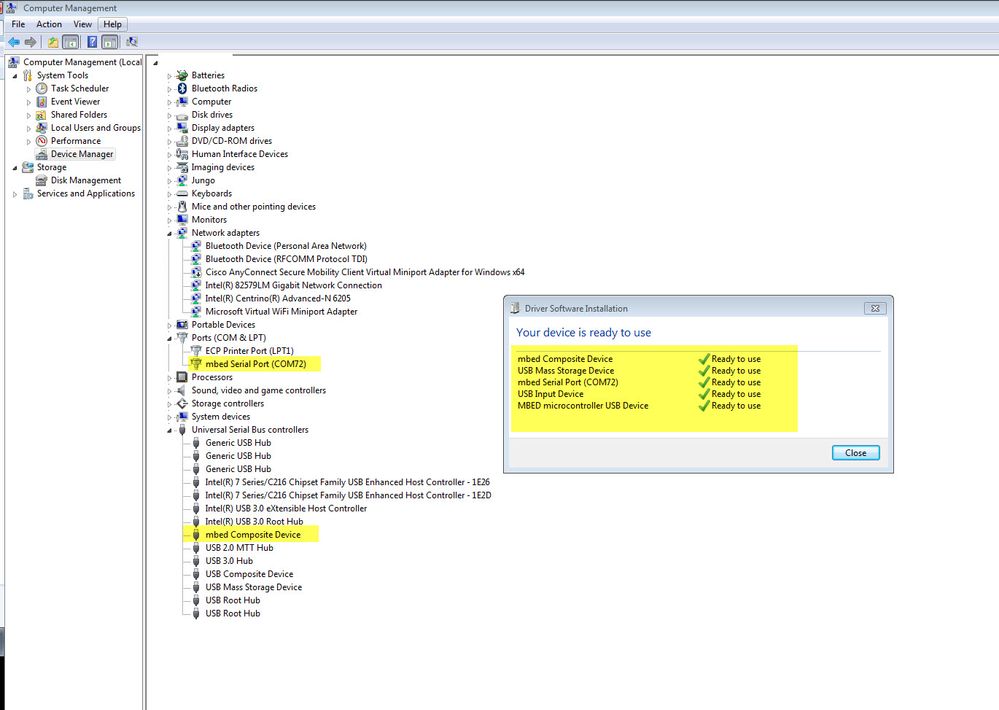Click 'Your device is ready to use' heading

click(584, 333)
